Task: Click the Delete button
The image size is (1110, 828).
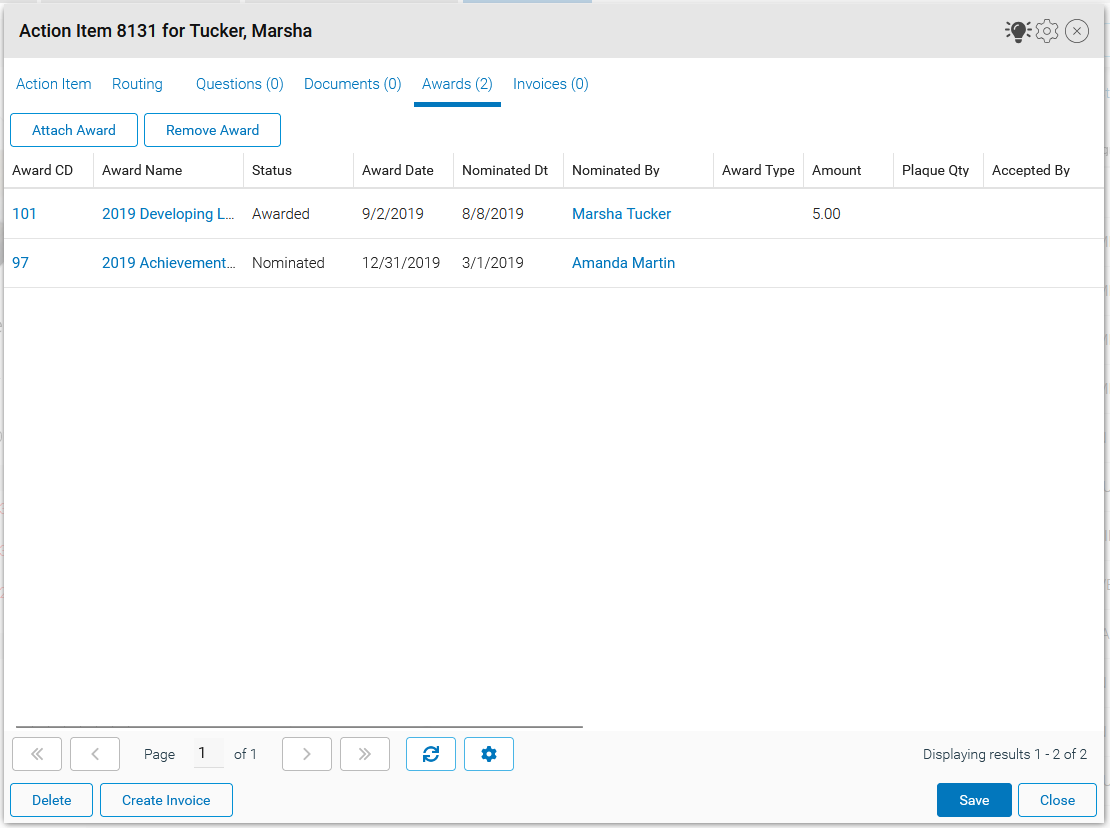Action: [x=52, y=800]
